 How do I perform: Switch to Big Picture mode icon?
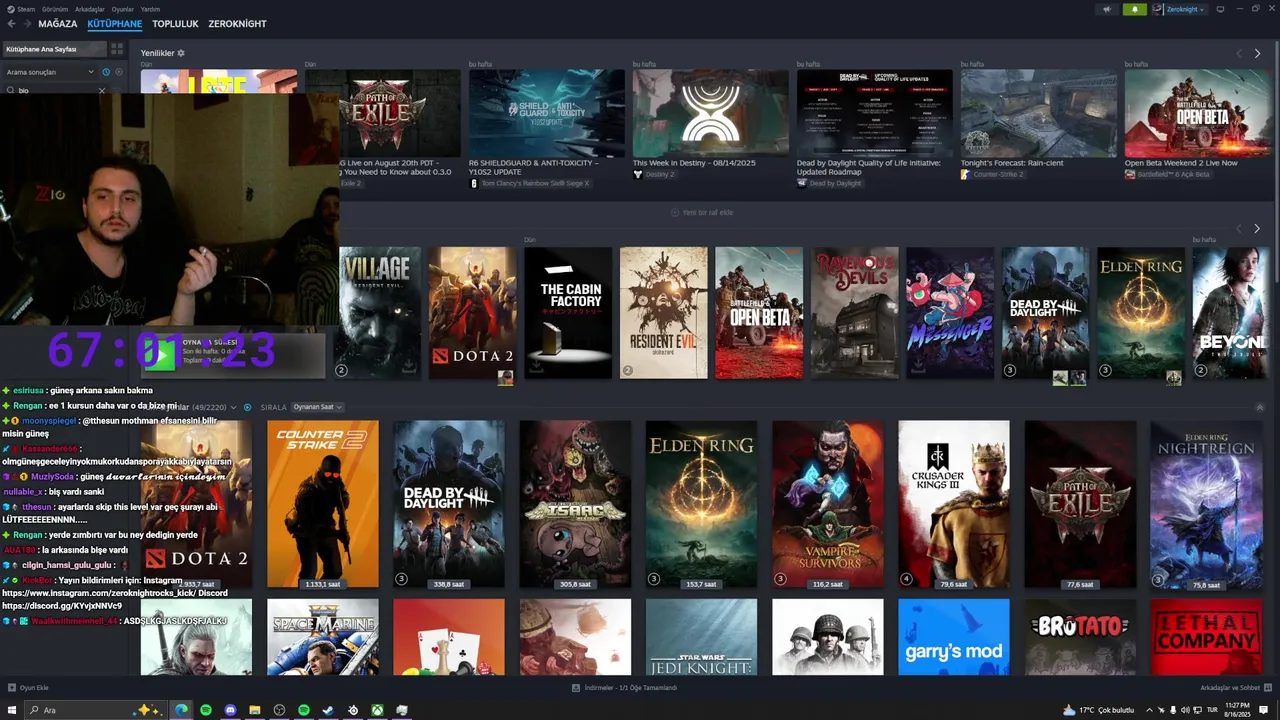(1220, 9)
